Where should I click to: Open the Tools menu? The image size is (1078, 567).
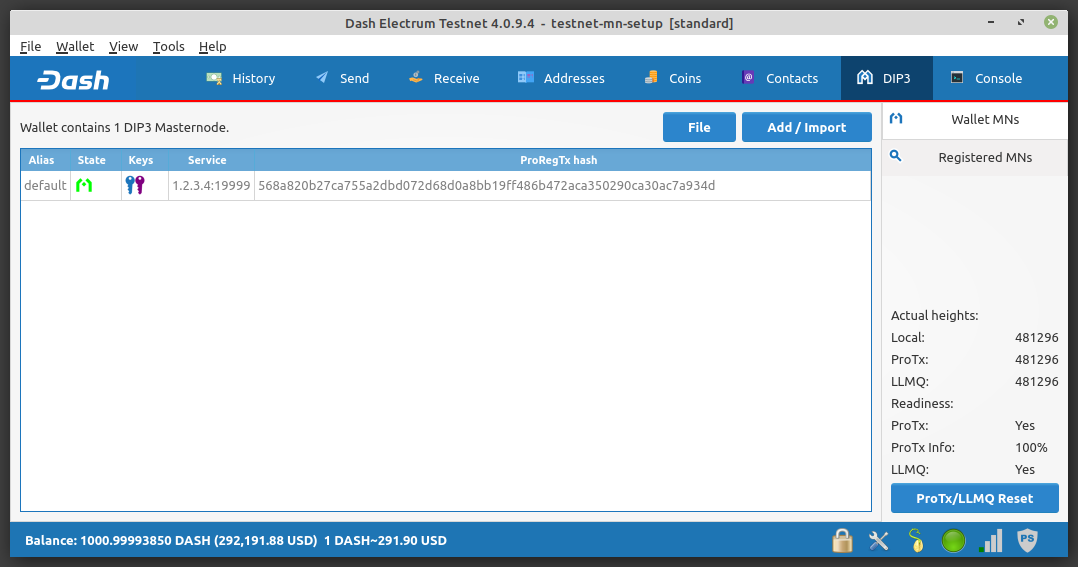coord(168,46)
